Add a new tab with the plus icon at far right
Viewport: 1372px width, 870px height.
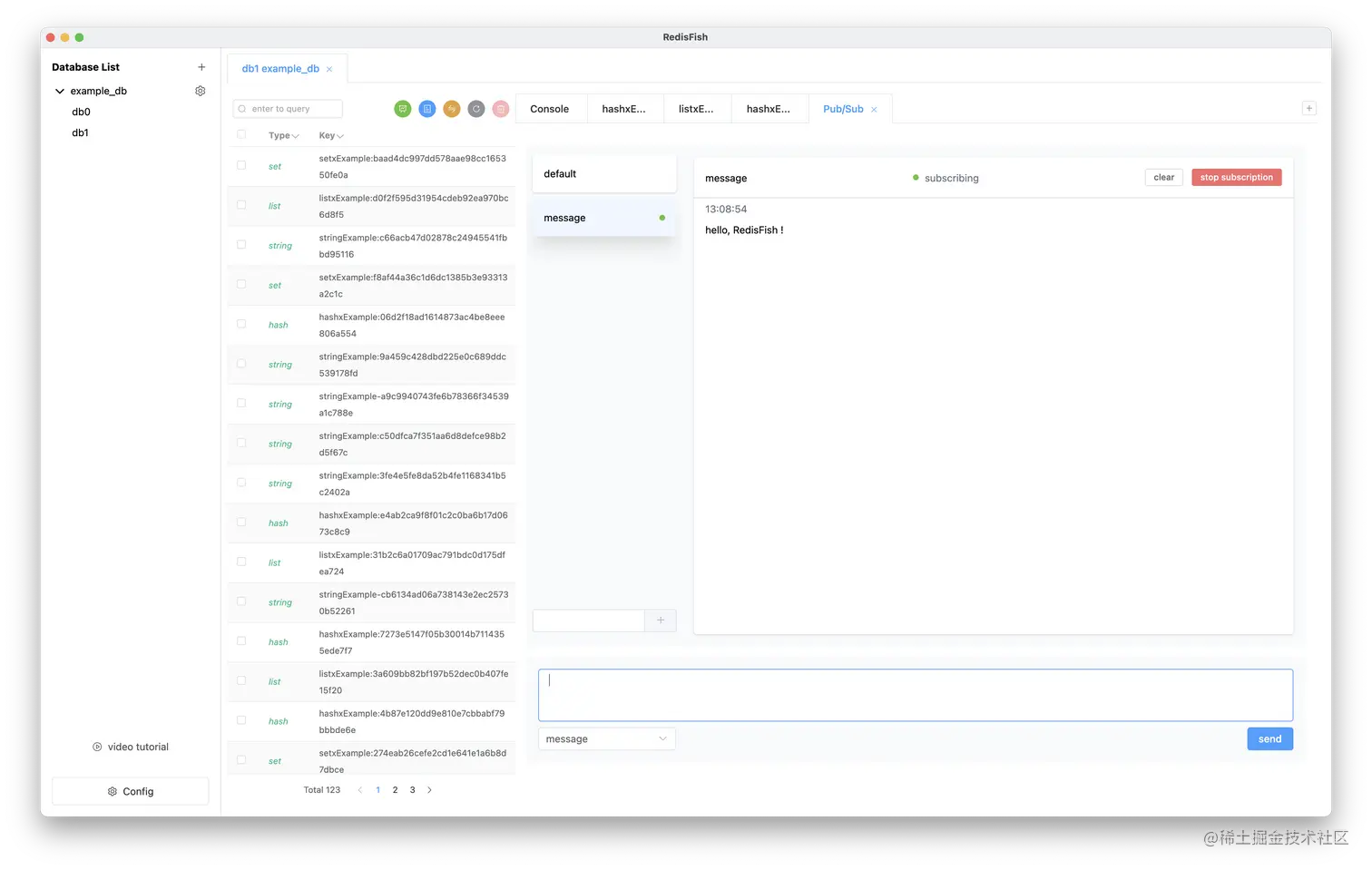coord(1309,108)
